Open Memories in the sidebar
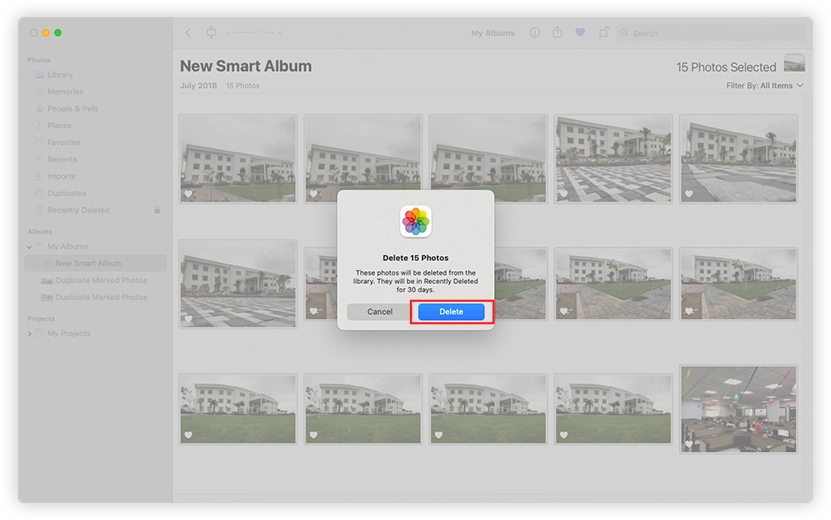Viewport: 831px width, 520px height. point(65,92)
